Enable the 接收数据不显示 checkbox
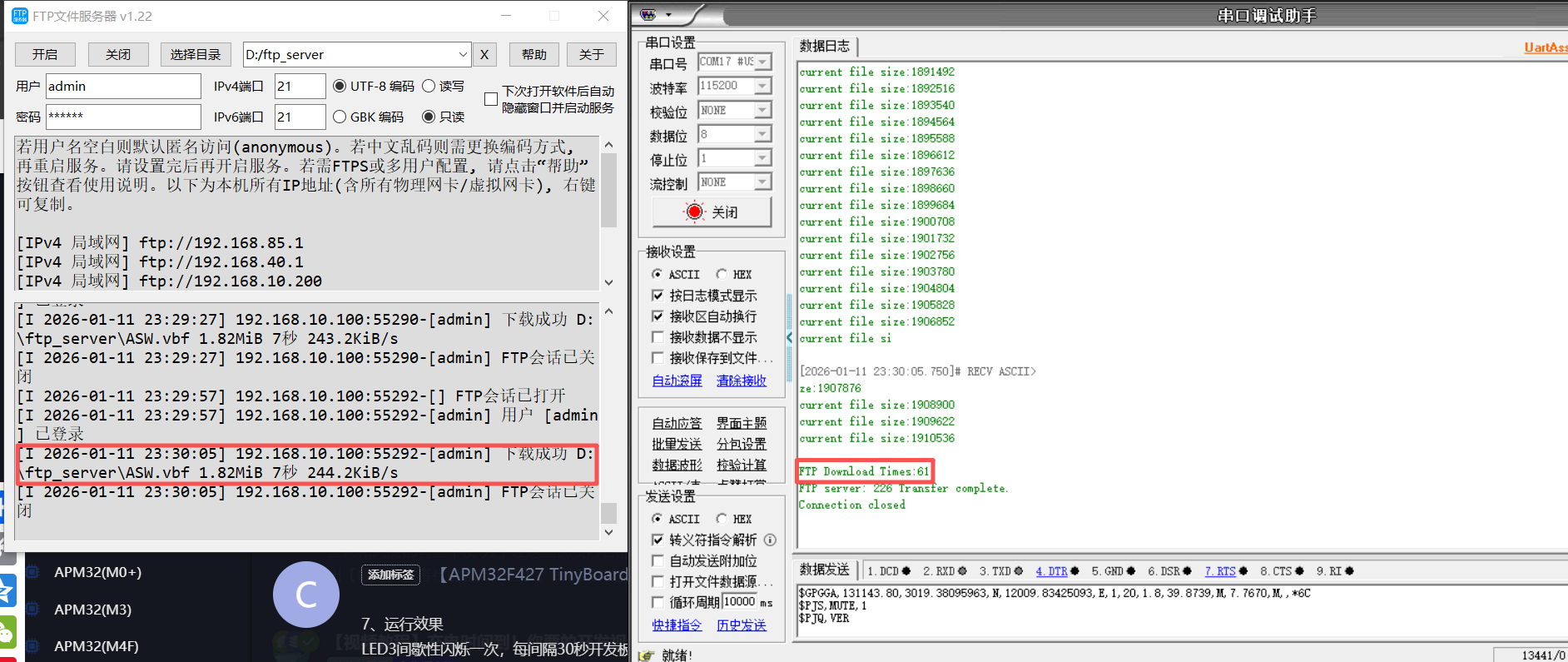The image size is (1568, 662). 657,337
